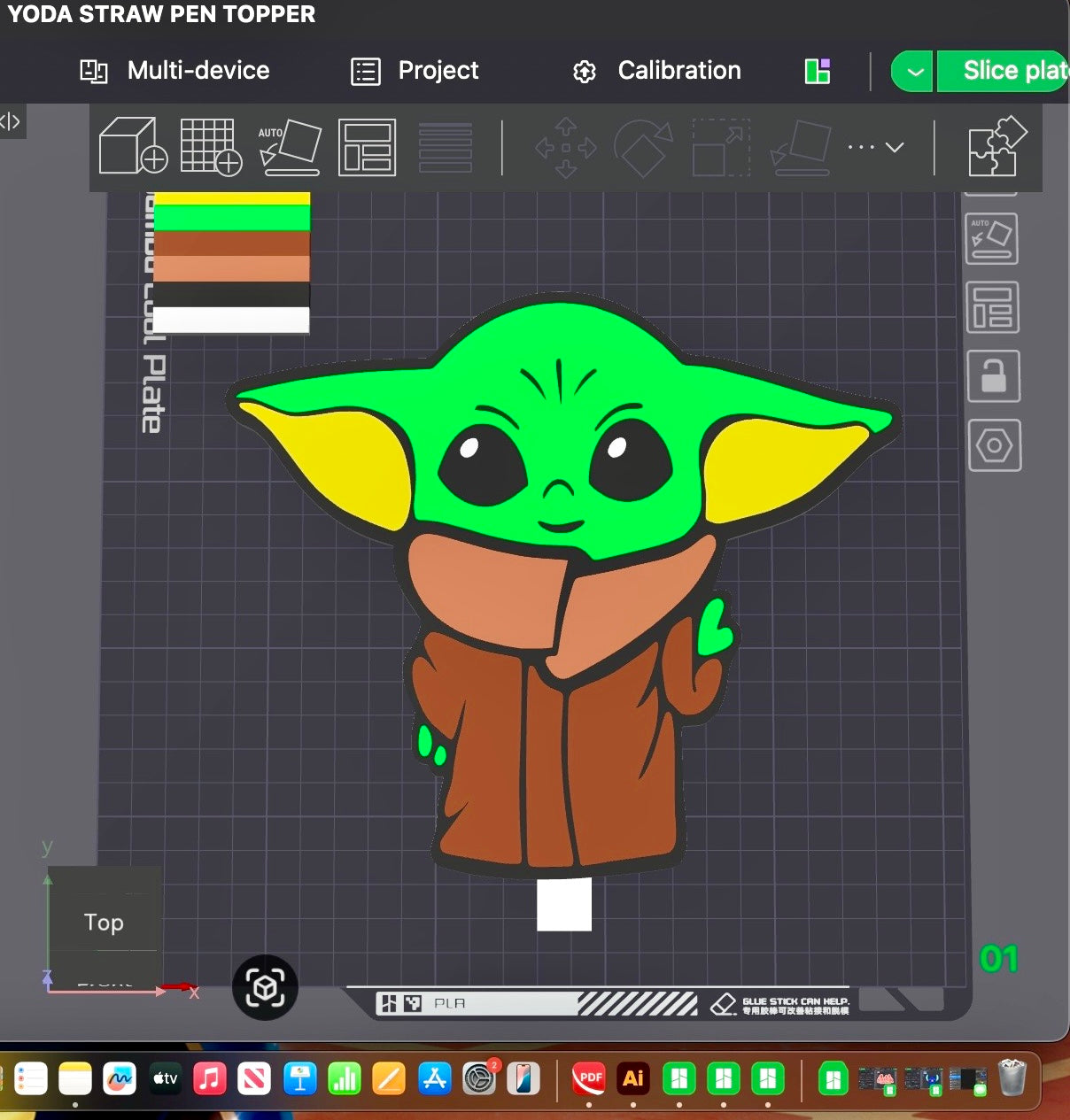
Task: Select the dark brown filament swatch
Action: coord(232,243)
